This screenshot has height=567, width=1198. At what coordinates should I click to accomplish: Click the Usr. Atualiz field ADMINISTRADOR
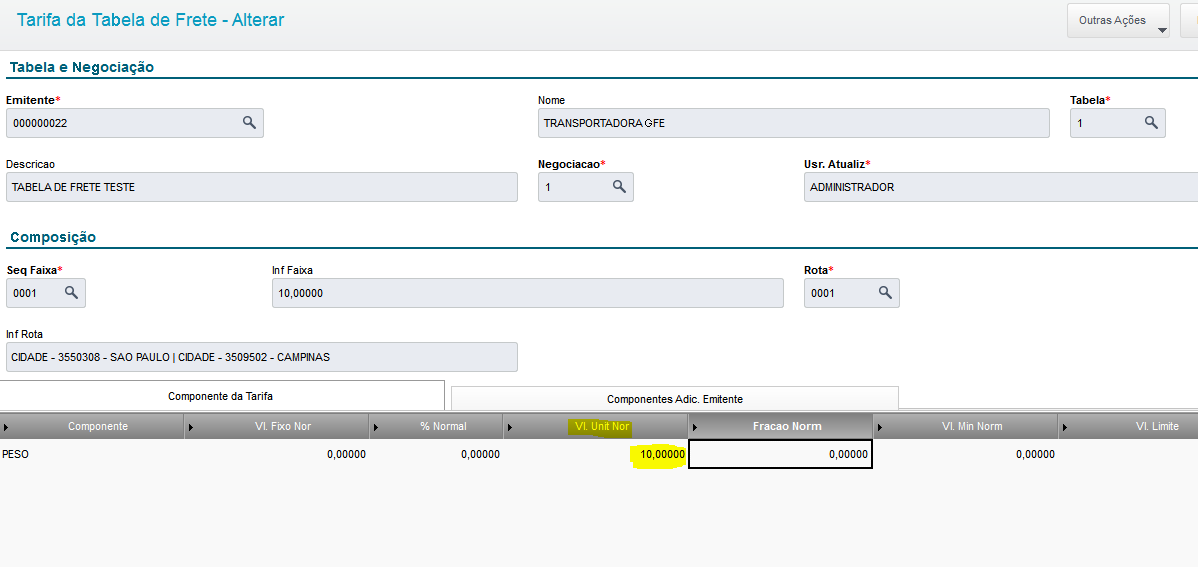1001,187
